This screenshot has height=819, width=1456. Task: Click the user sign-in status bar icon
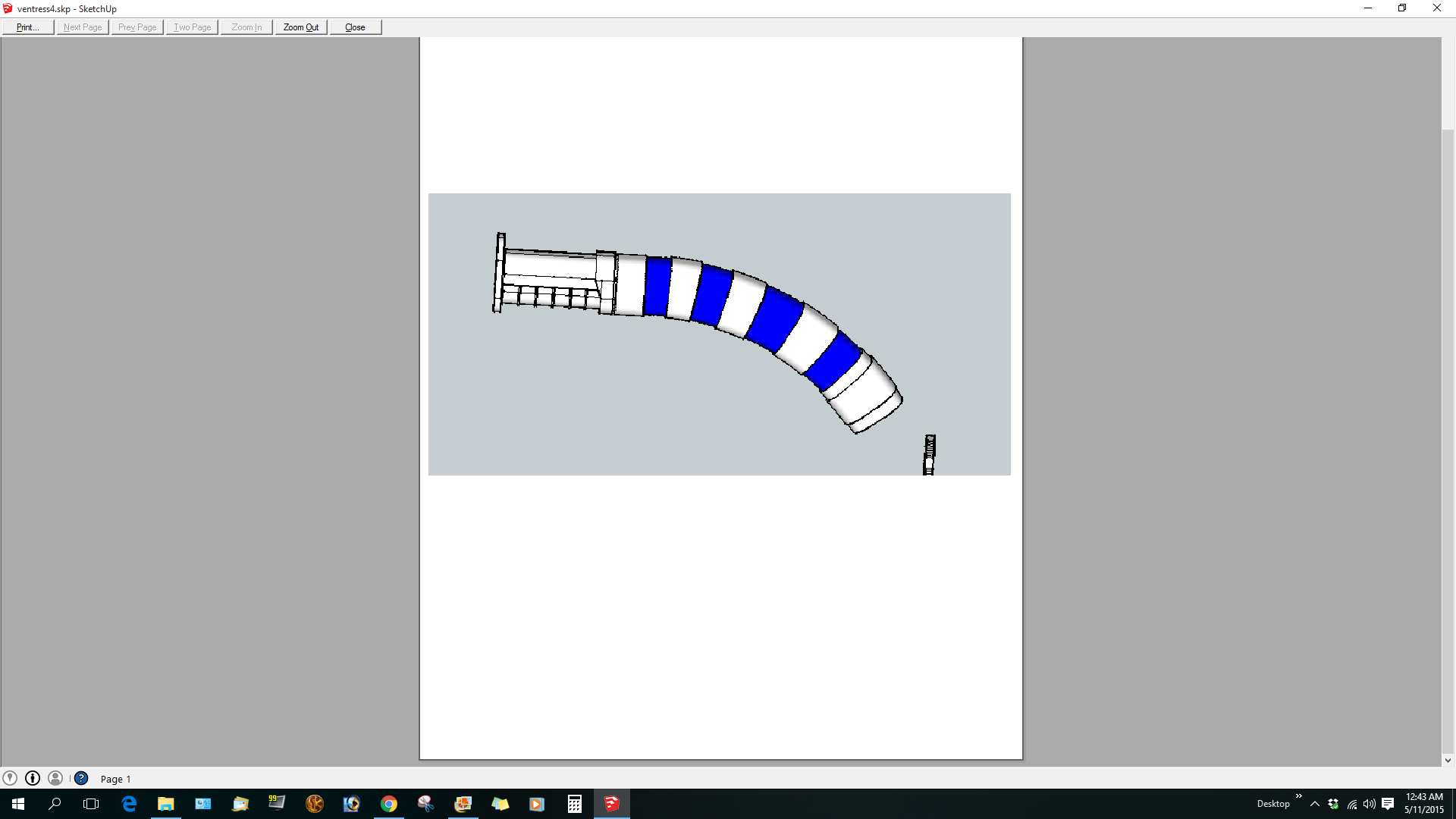[x=55, y=778]
